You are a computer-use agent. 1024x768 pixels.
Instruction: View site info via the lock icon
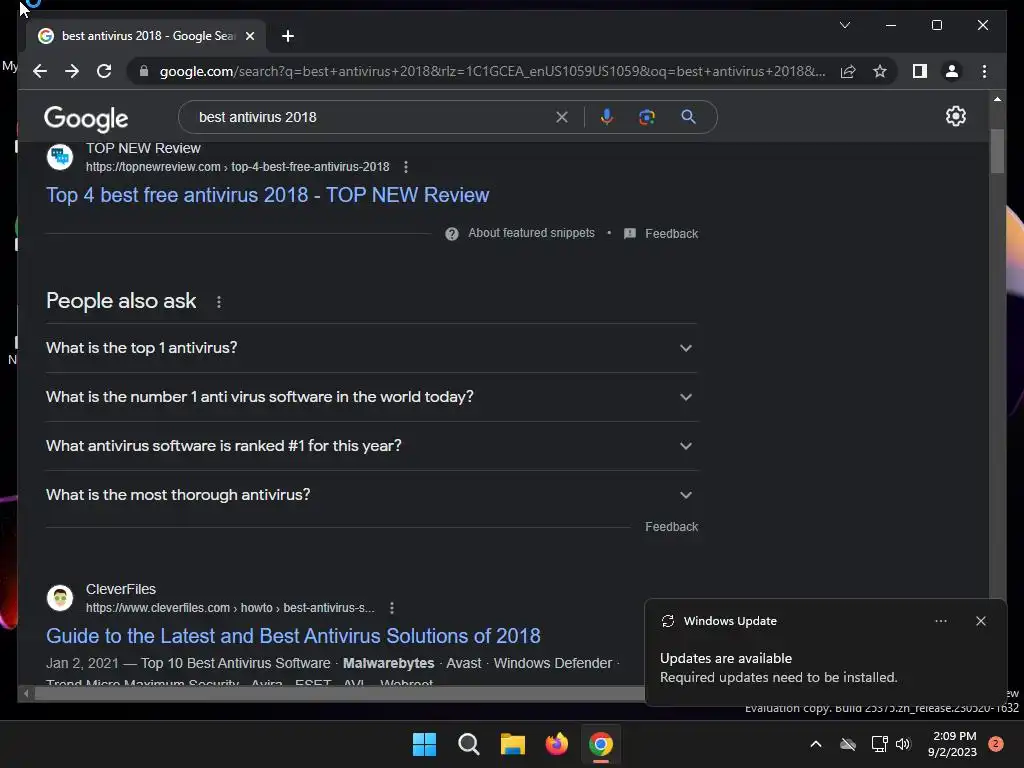point(144,71)
